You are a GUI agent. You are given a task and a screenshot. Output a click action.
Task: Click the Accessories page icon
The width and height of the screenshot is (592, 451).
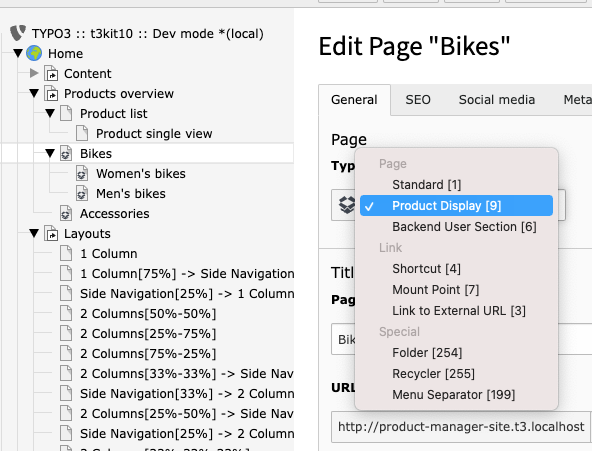(x=66, y=213)
